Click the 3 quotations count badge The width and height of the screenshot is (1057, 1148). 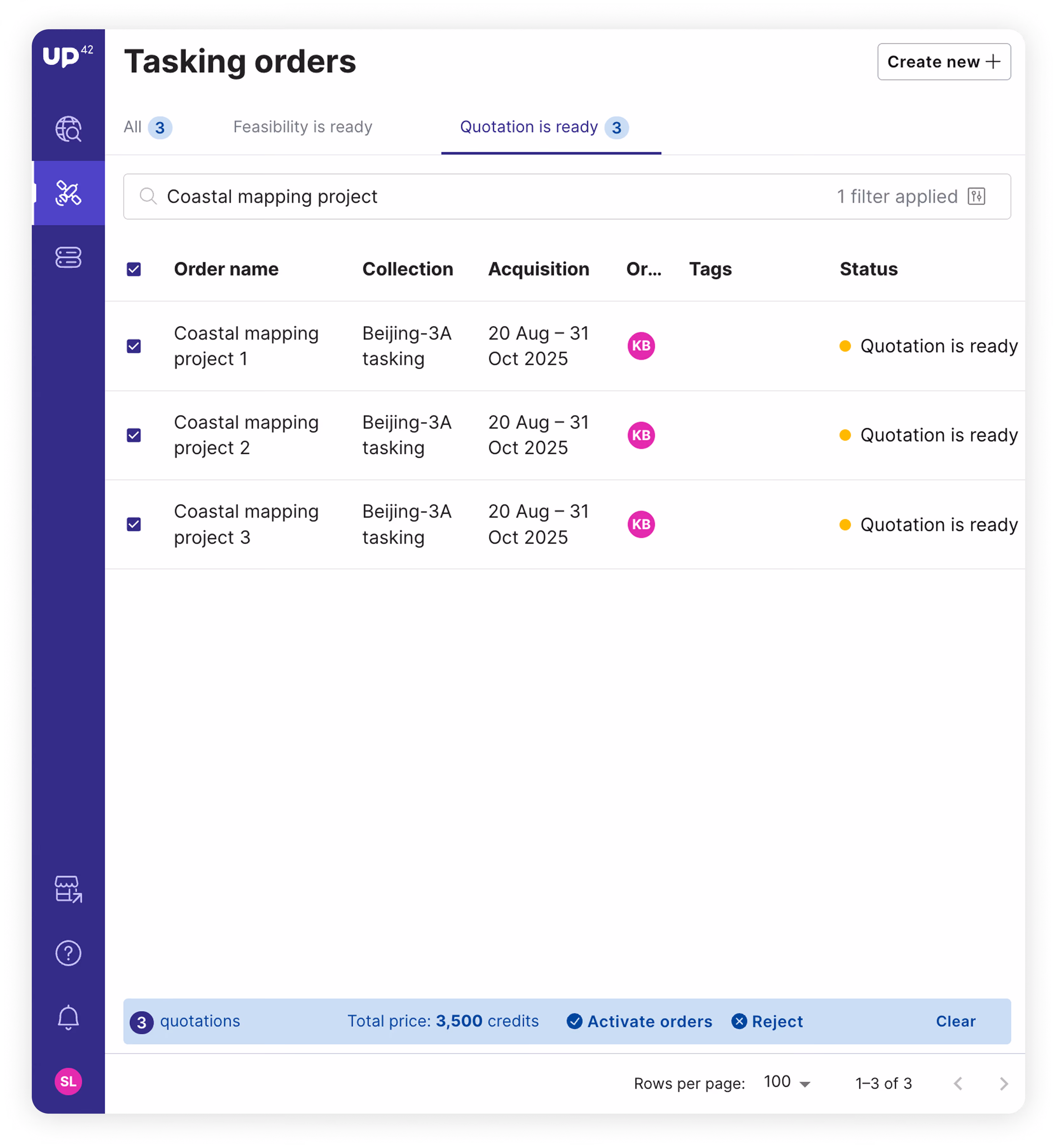pos(141,1022)
